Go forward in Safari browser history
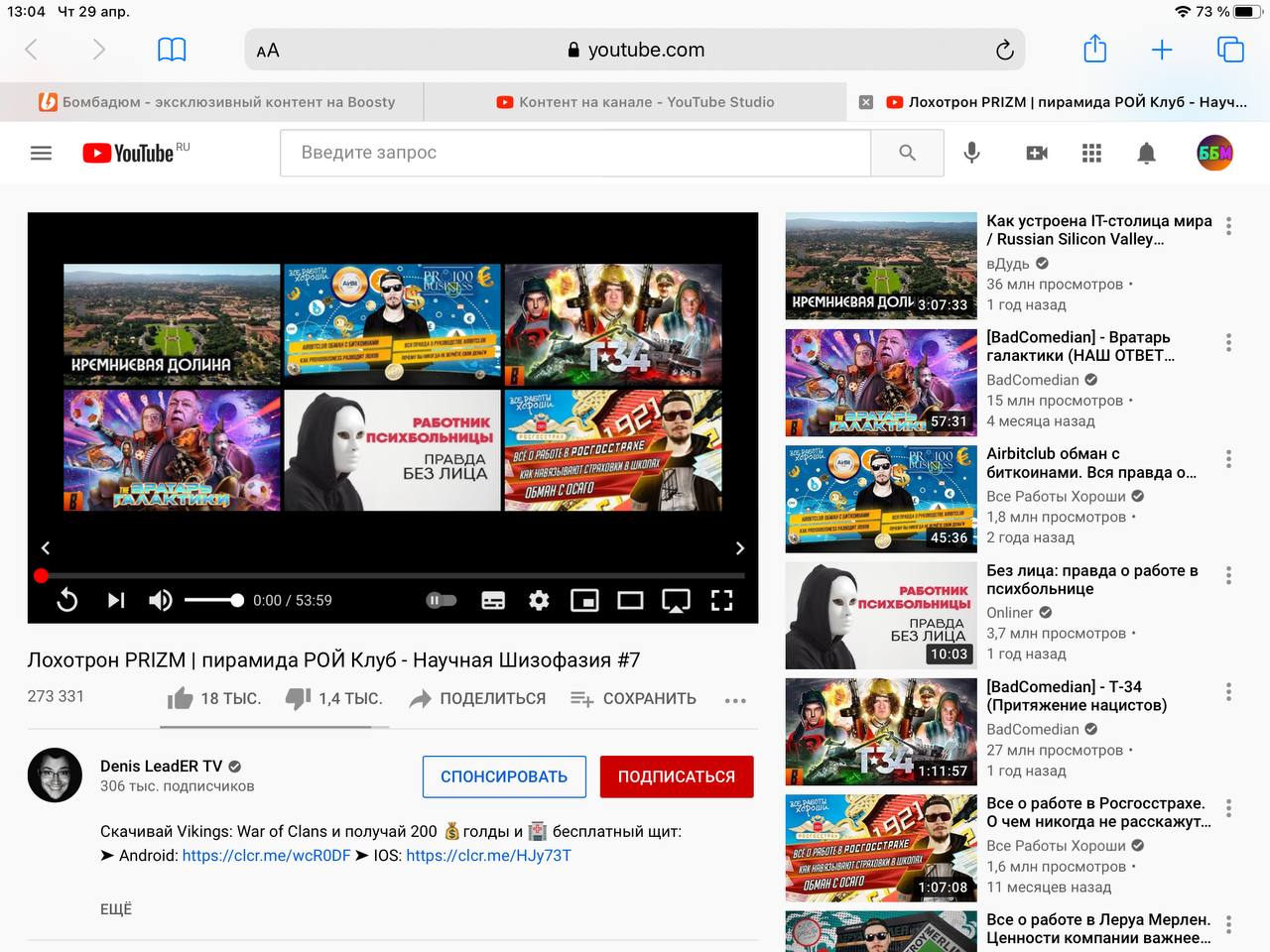Screen dimensions: 1270x952 click(98, 50)
